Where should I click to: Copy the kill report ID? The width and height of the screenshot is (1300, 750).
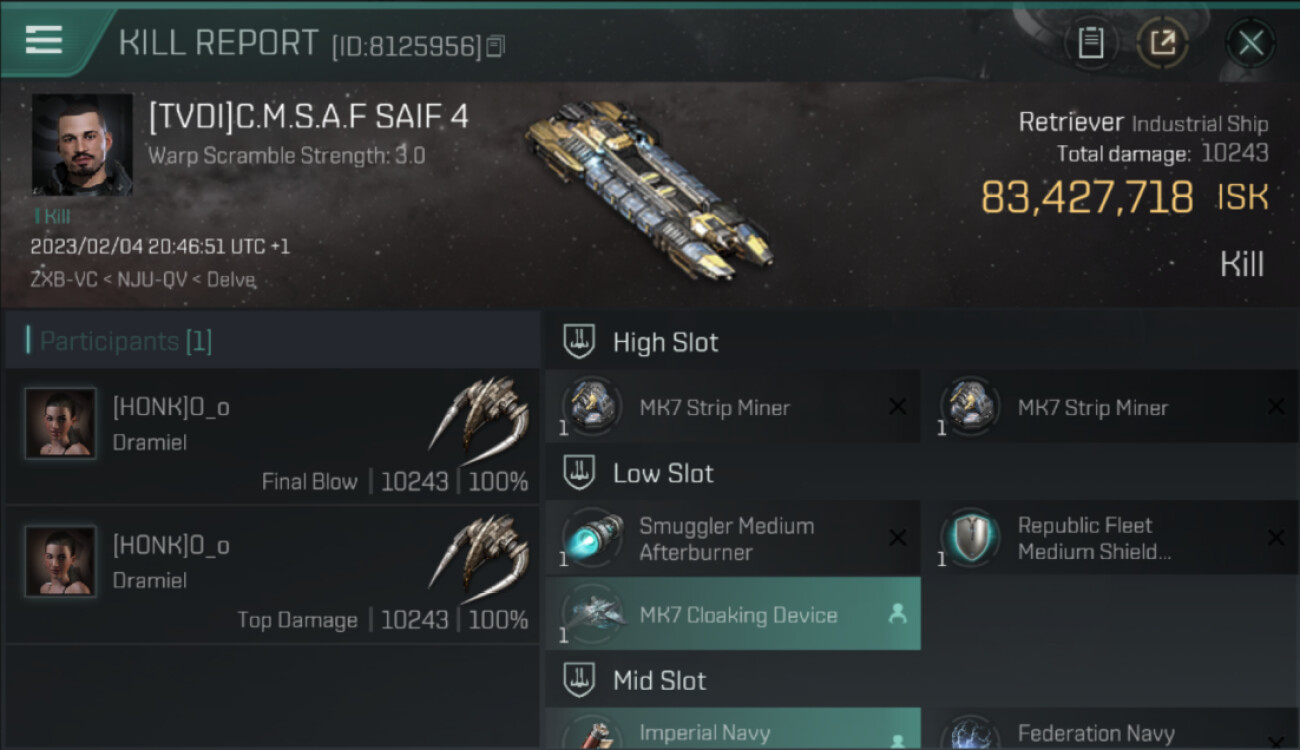(x=497, y=46)
